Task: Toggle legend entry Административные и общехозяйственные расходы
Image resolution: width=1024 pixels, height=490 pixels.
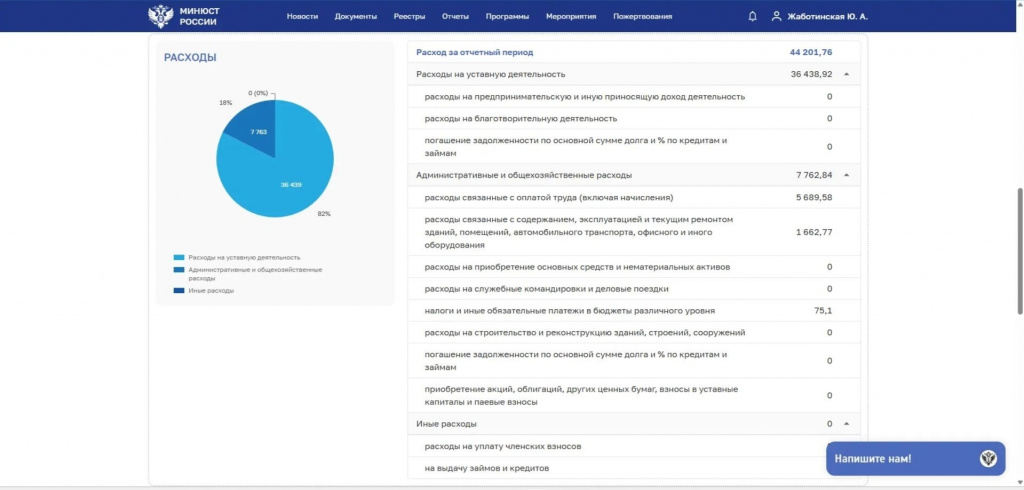Action: coord(248,274)
